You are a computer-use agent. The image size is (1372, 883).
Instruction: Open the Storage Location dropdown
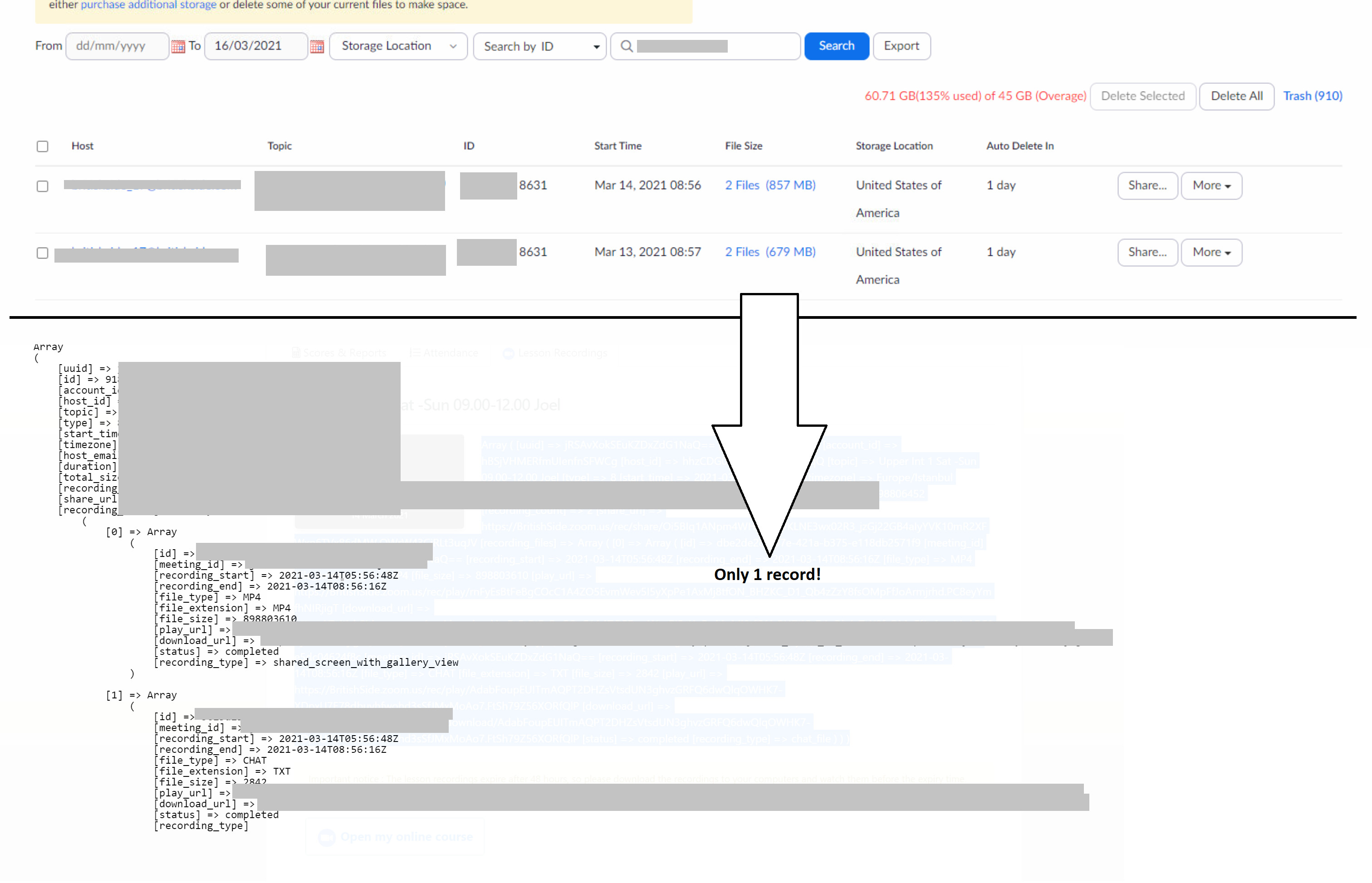tap(399, 46)
